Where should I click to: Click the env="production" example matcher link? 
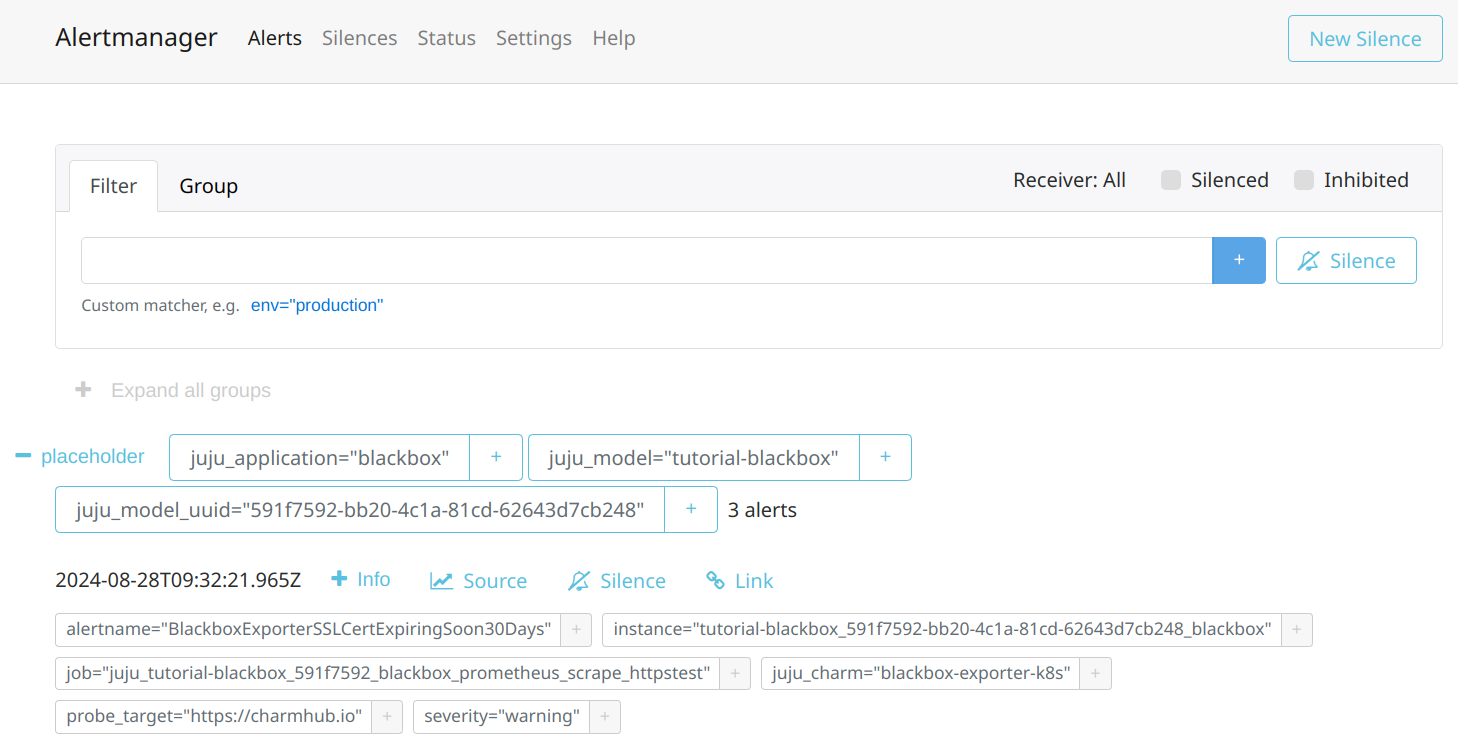tap(317, 305)
